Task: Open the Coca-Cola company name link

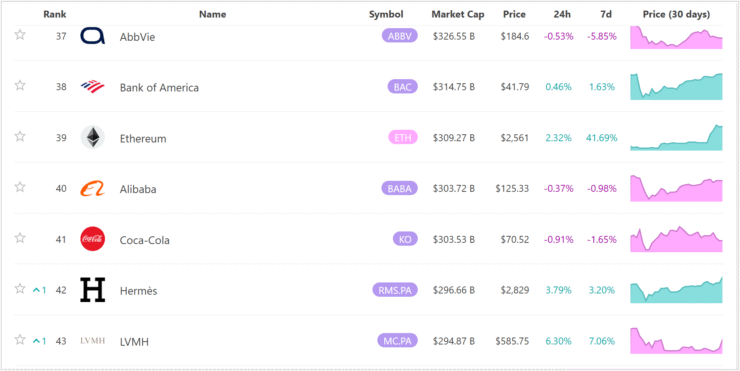Action: 144,240
